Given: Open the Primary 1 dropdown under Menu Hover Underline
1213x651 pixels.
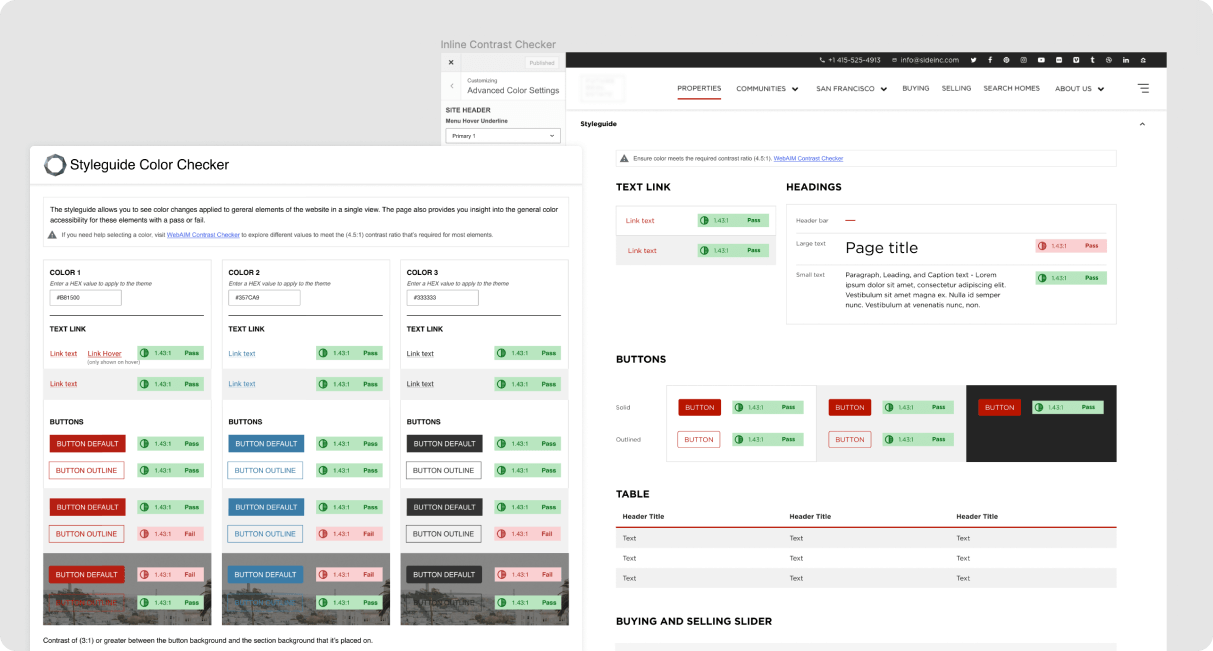Looking at the screenshot, I should tap(503, 136).
